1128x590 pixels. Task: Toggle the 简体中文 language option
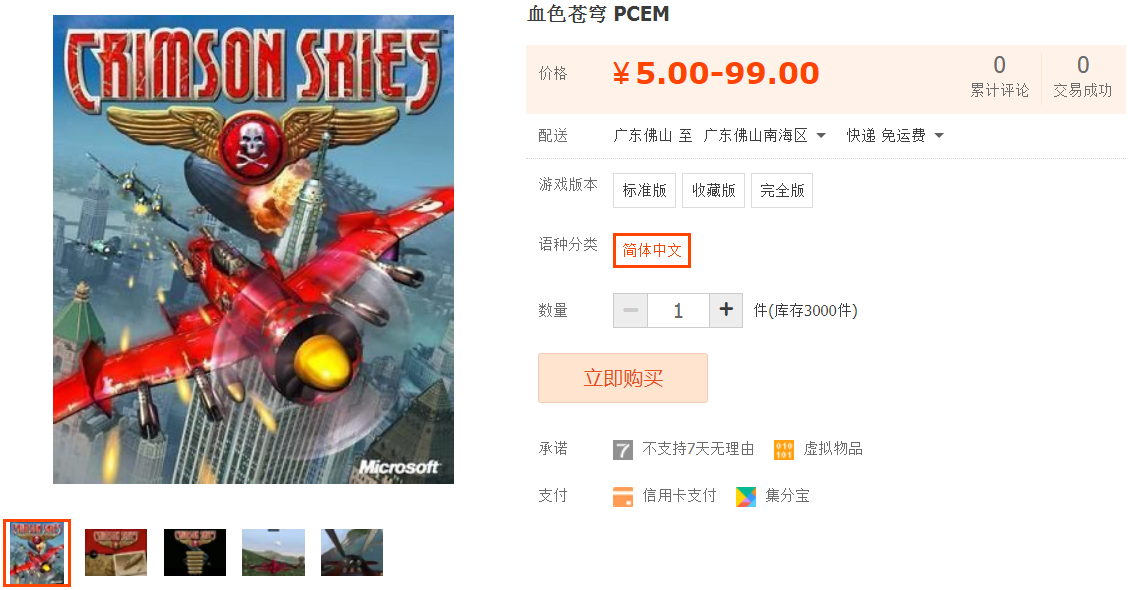[x=652, y=250]
